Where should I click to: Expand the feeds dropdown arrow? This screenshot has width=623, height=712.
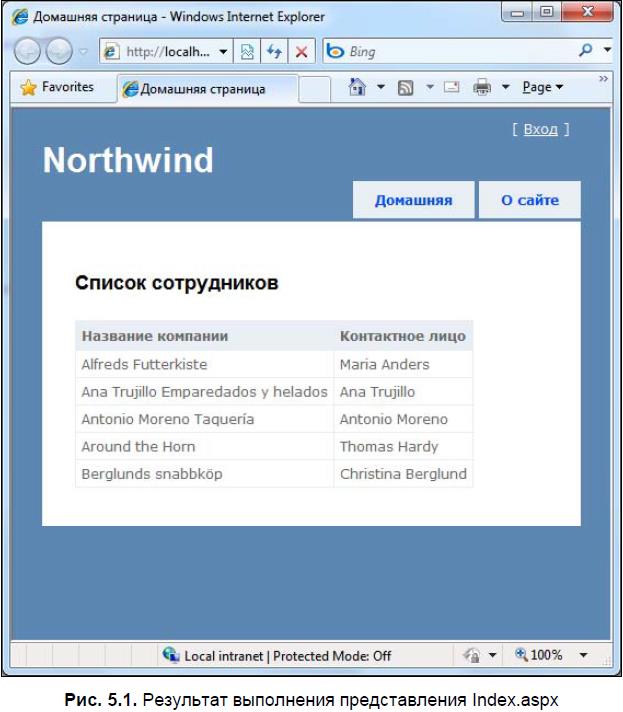click(430, 86)
